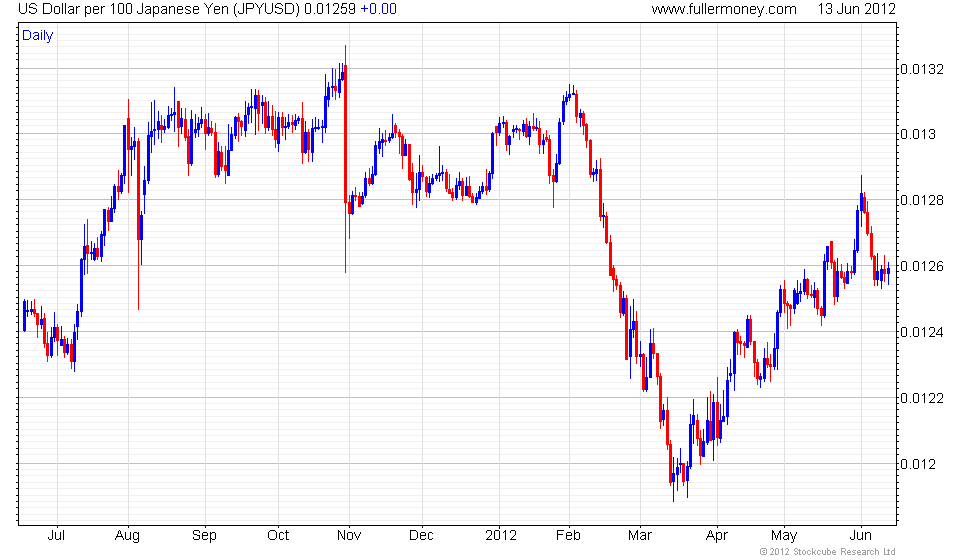
Task: Click the 0.0124 price axis label
Action: [x=922, y=332]
